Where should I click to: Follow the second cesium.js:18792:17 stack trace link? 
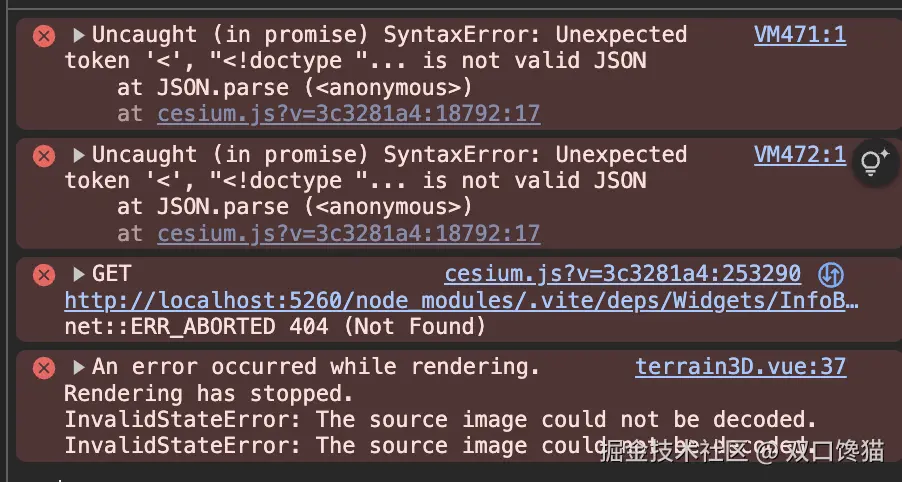pyautogui.click(x=349, y=234)
